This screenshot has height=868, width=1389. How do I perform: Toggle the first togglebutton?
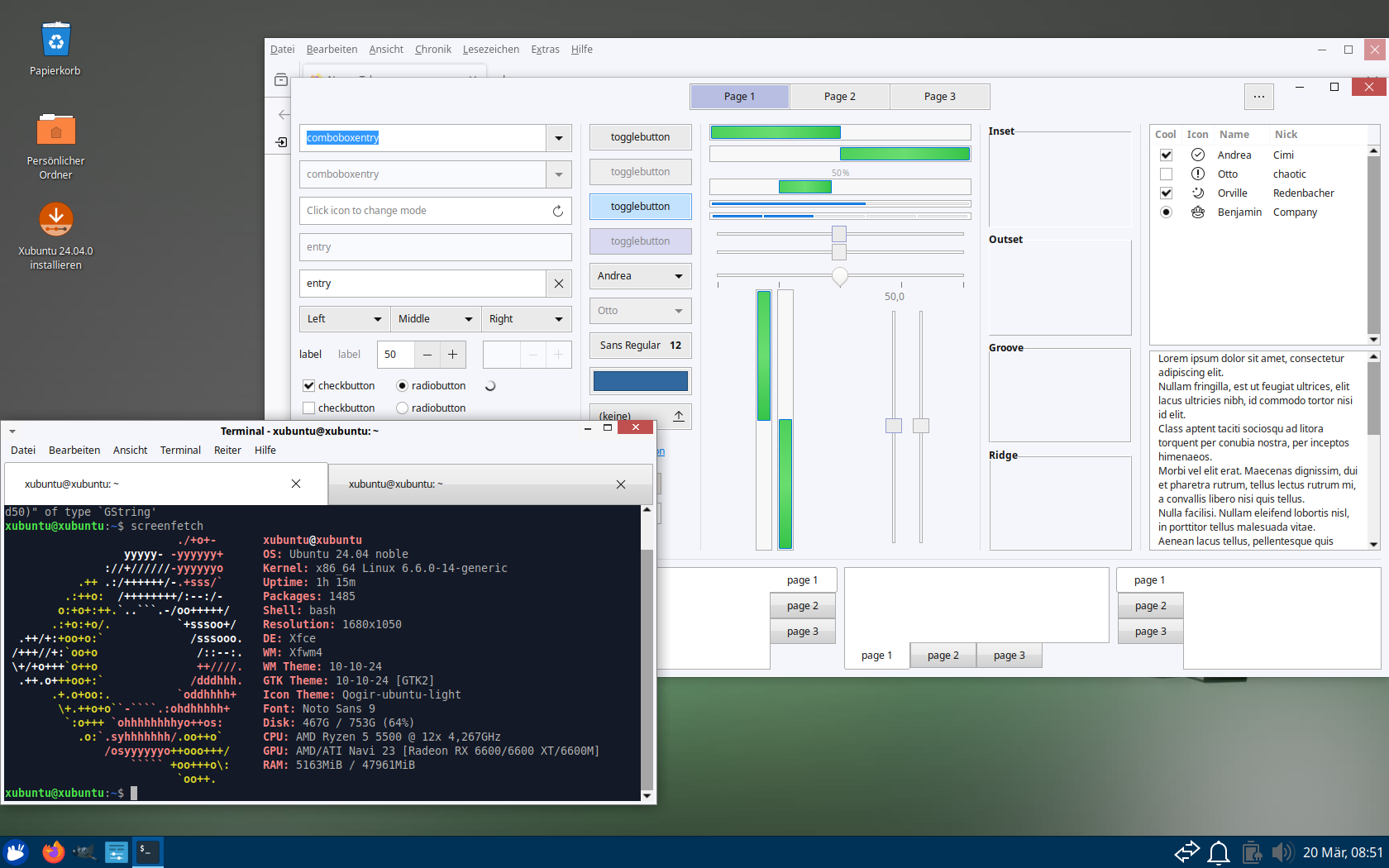[x=640, y=137]
